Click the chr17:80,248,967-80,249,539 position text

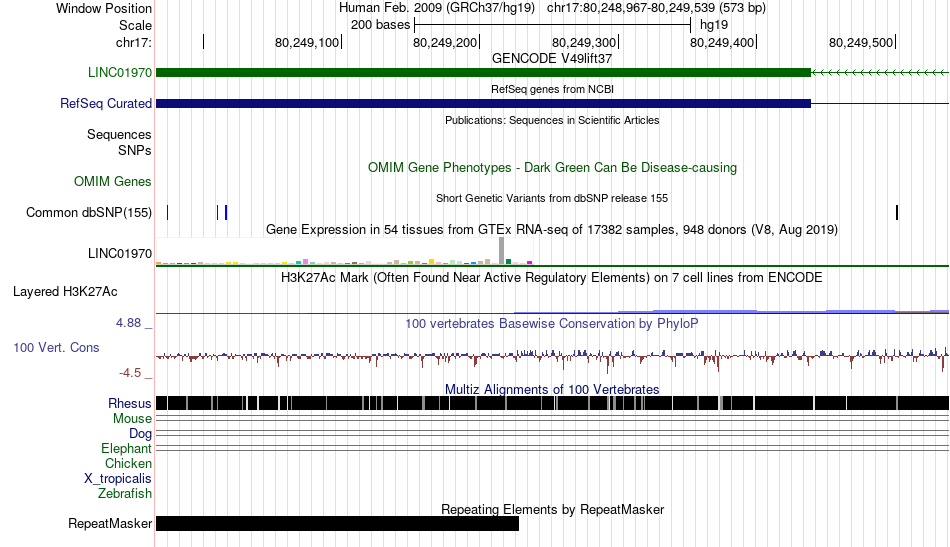click(656, 8)
